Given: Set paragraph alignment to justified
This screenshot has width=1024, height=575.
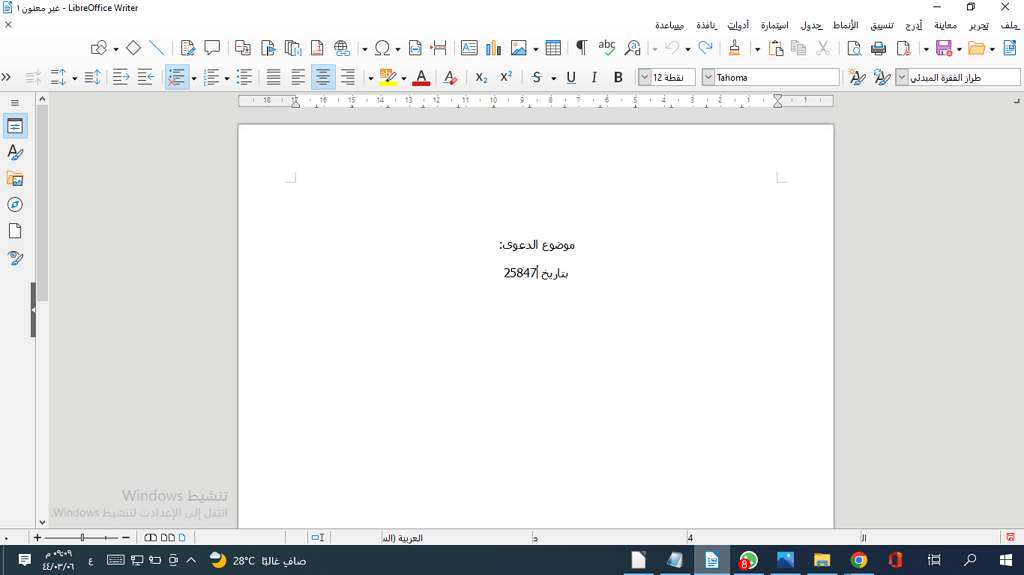Looking at the screenshot, I should point(274,77).
